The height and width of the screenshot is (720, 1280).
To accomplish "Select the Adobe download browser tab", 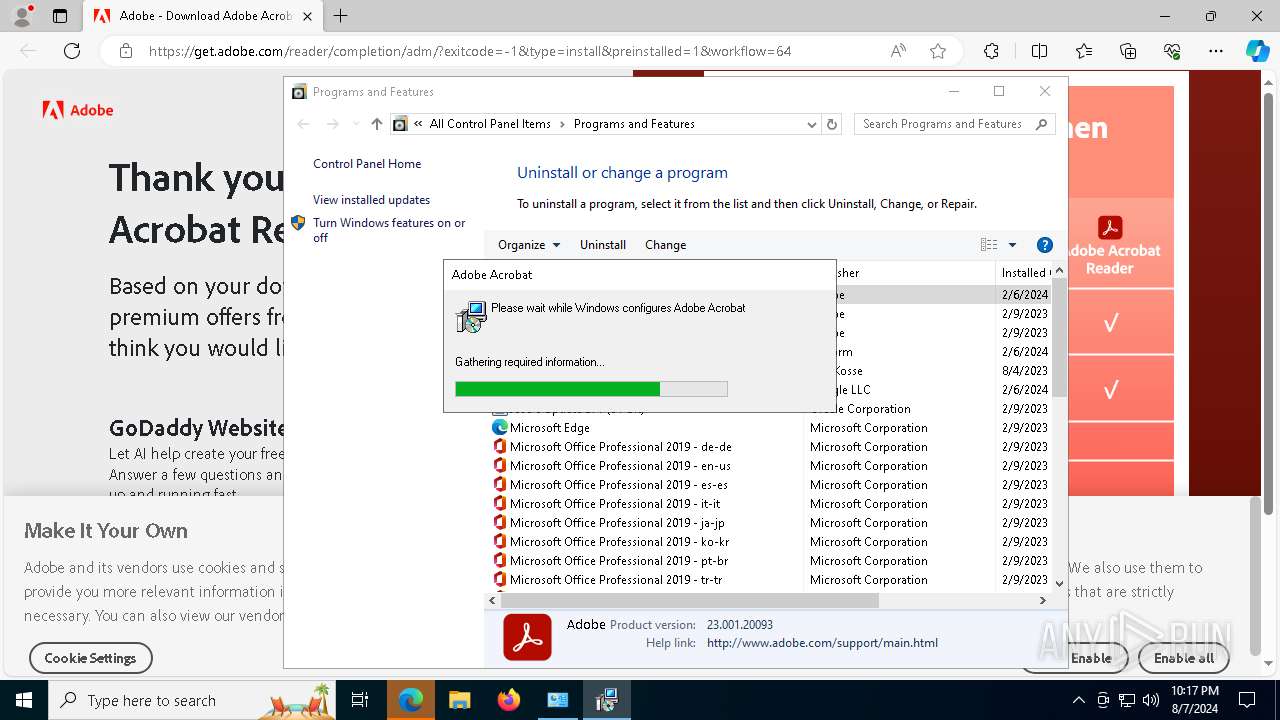I will coord(202,16).
